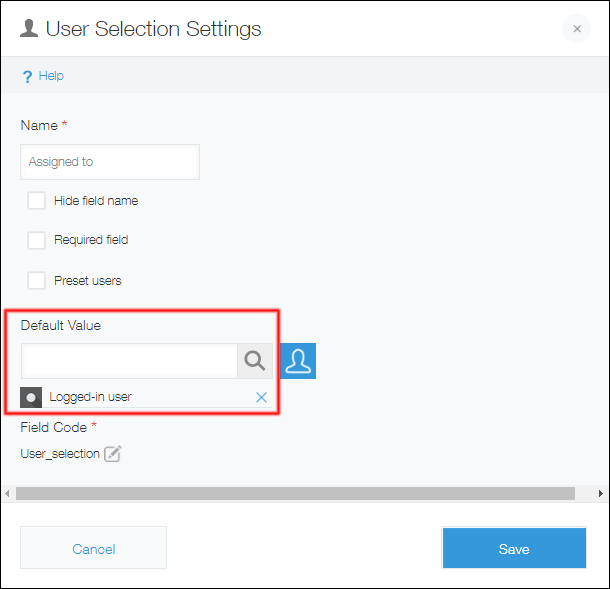Save the user selection settings
This screenshot has height=589, width=610.
[514, 548]
